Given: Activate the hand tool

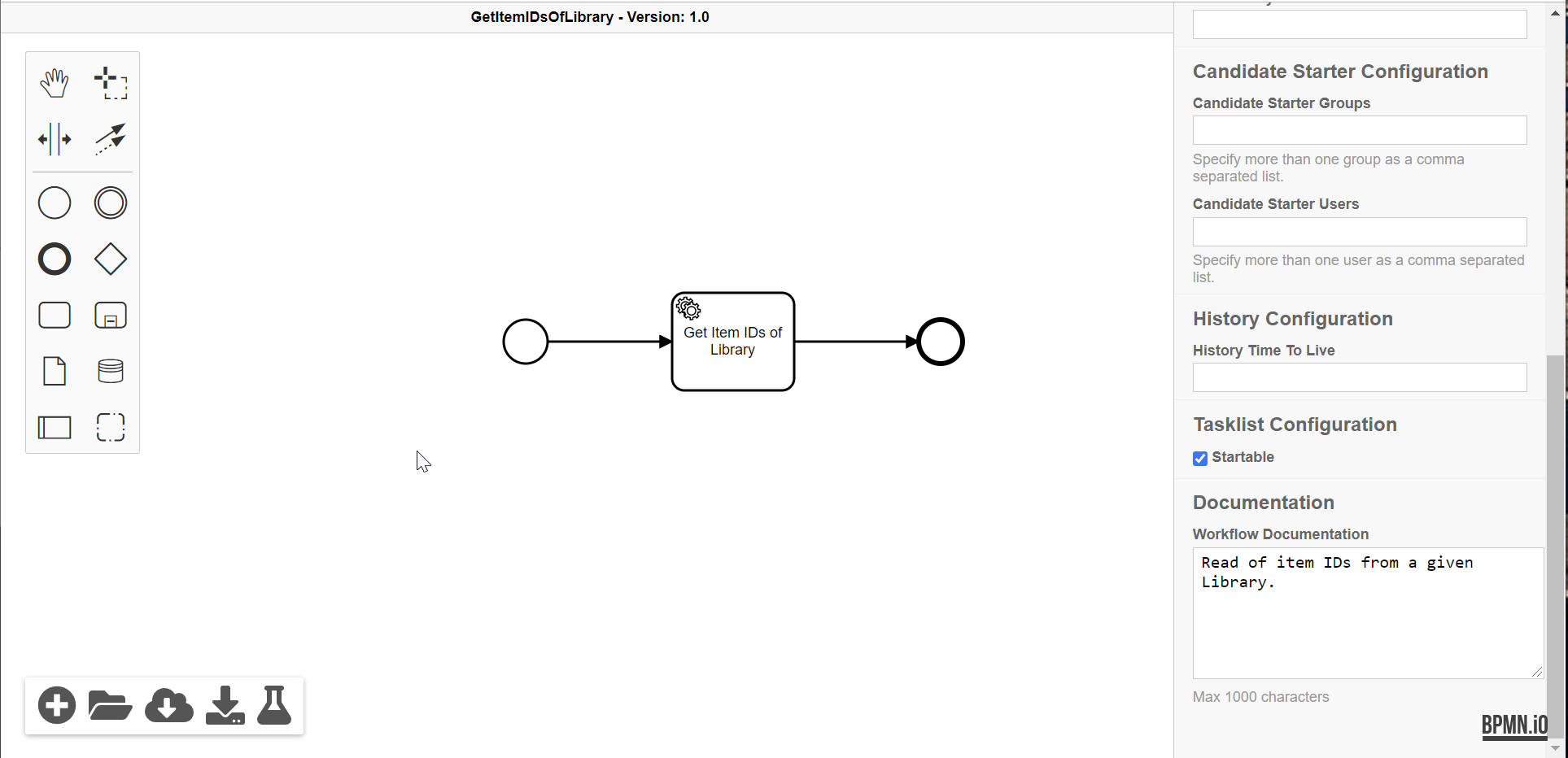Looking at the screenshot, I should (x=55, y=83).
